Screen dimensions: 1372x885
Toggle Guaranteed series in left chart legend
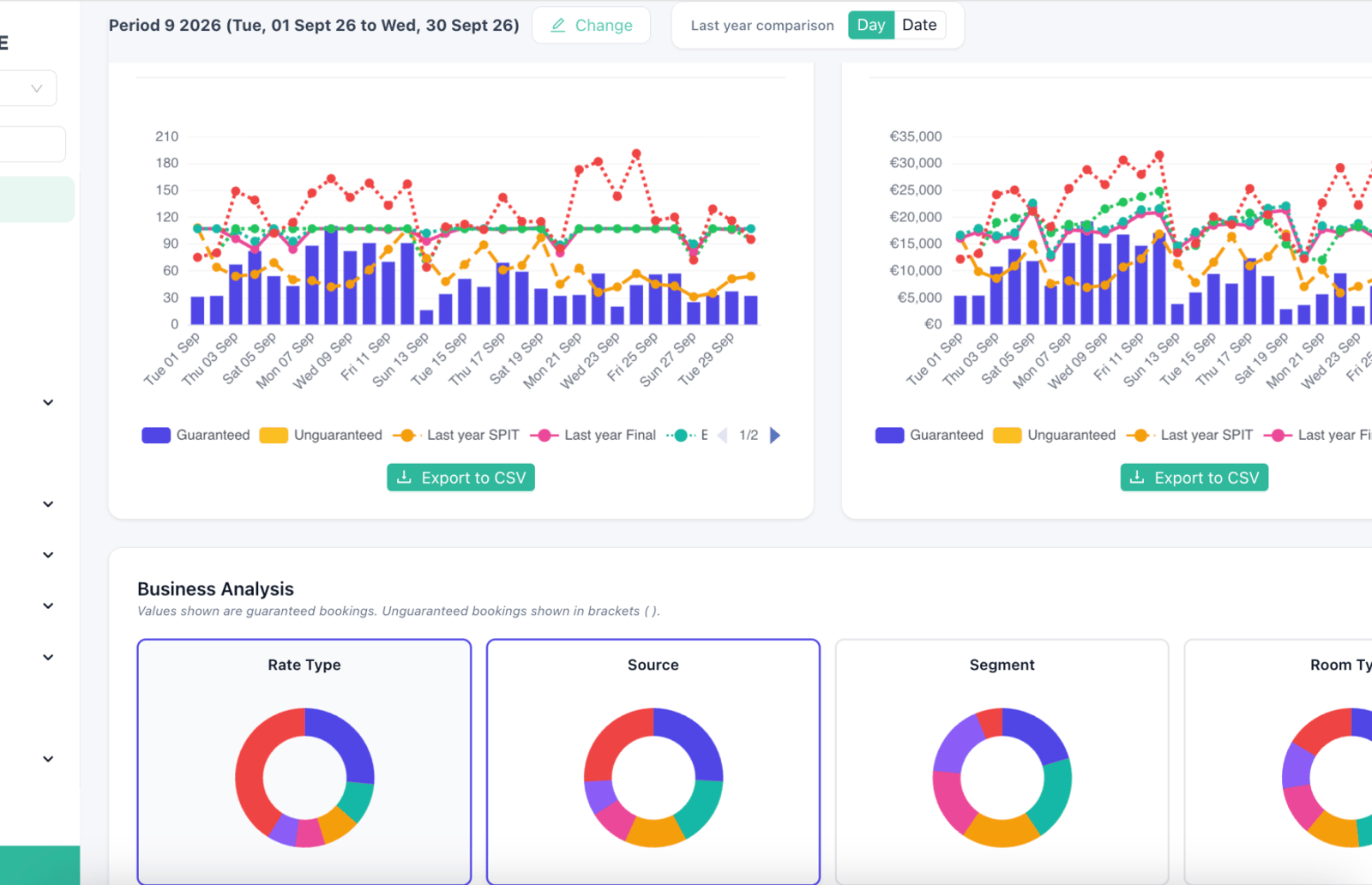(x=196, y=436)
